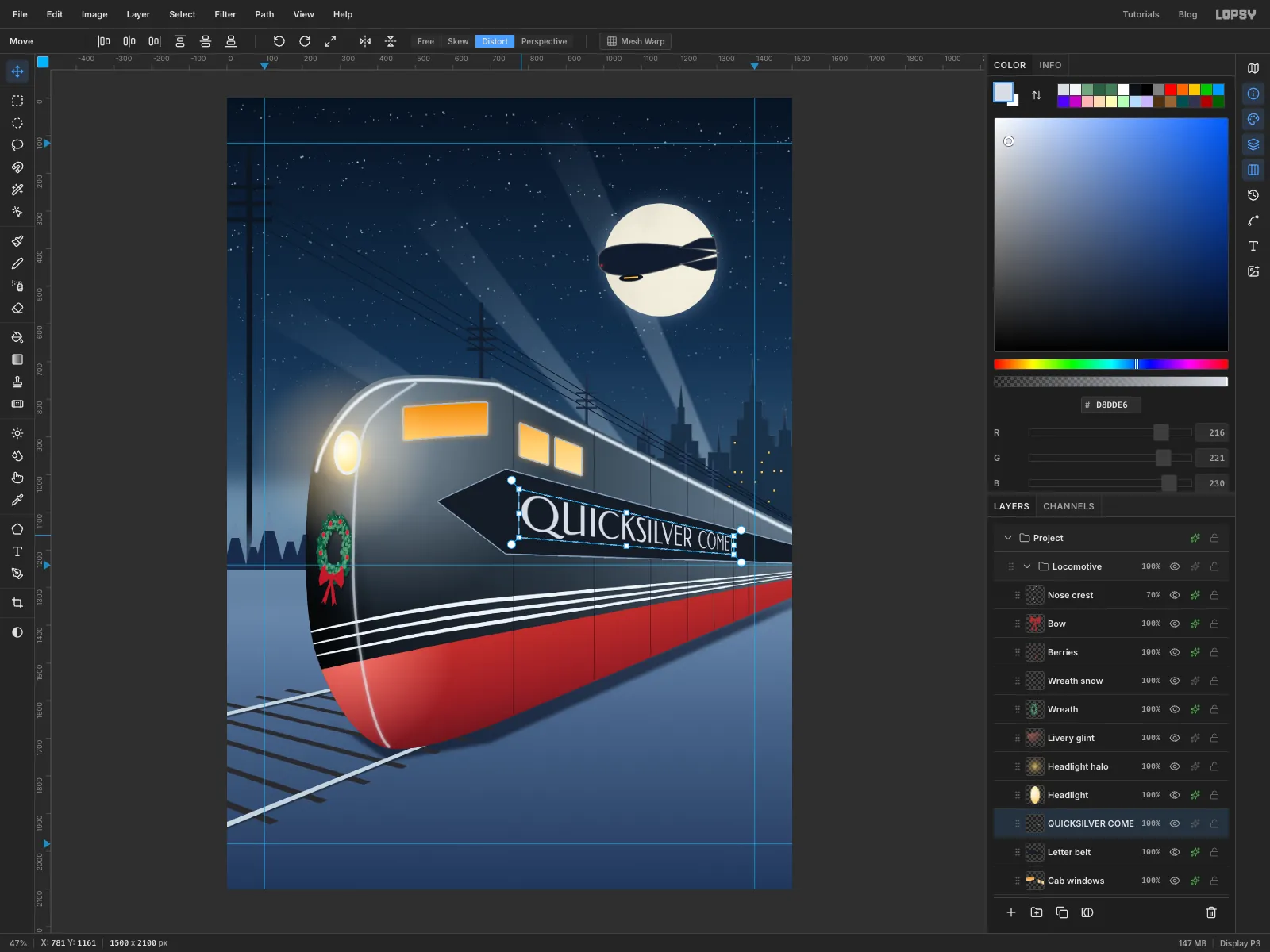Select the Move tool in the toolbox
This screenshot has width=1270, height=952.
(17, 71)
